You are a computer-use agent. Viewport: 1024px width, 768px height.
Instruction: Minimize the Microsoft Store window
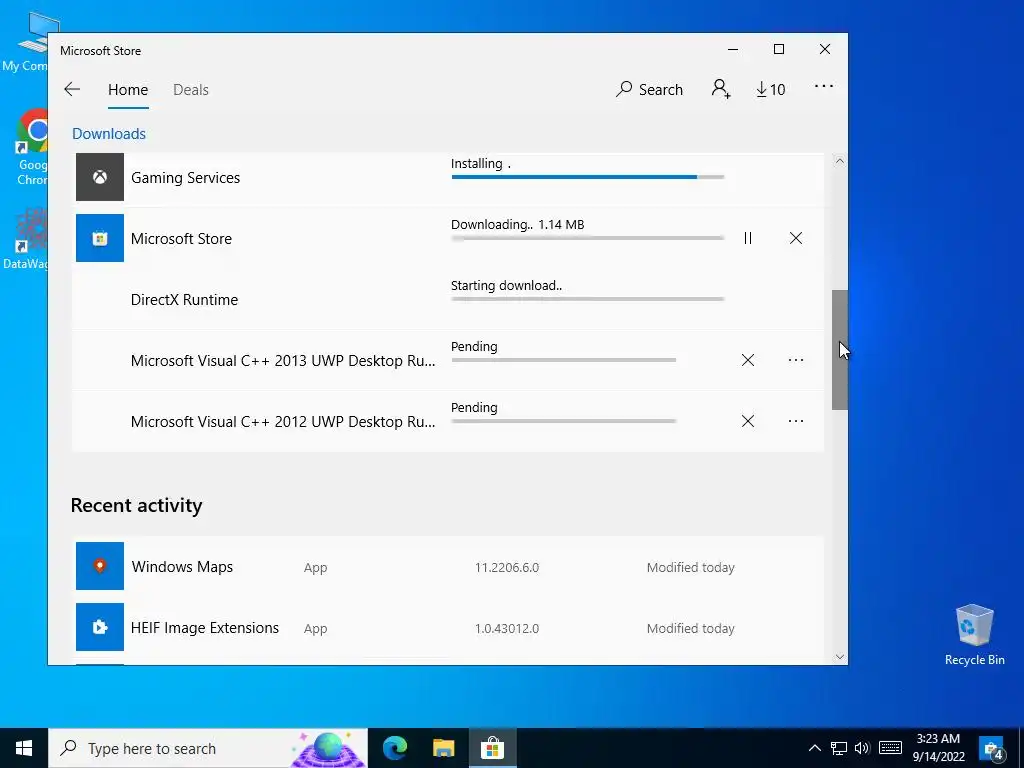click(x=733, y=50)
